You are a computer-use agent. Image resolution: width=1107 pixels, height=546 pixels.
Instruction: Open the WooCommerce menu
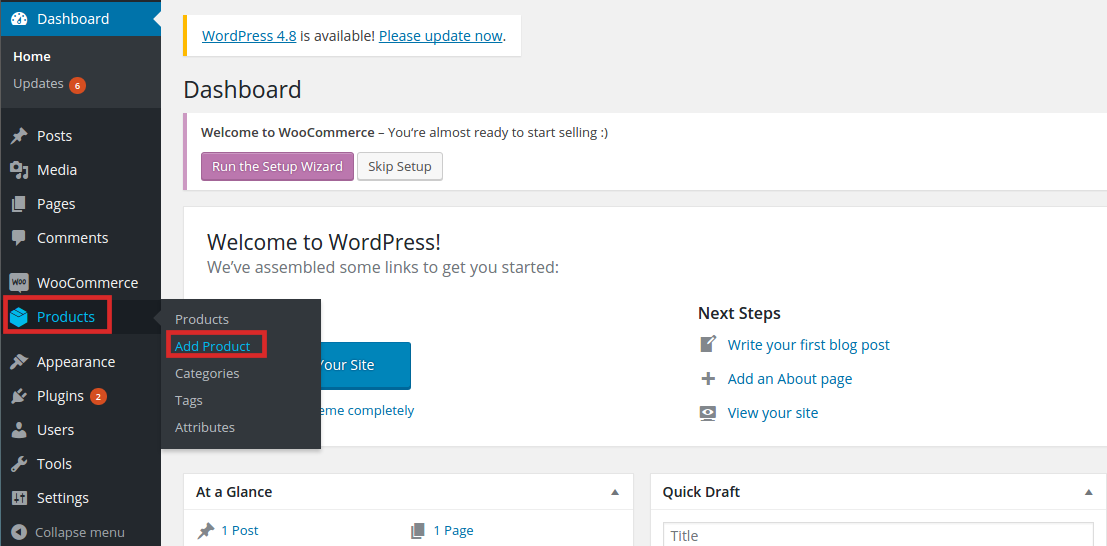tap(88, 283)
